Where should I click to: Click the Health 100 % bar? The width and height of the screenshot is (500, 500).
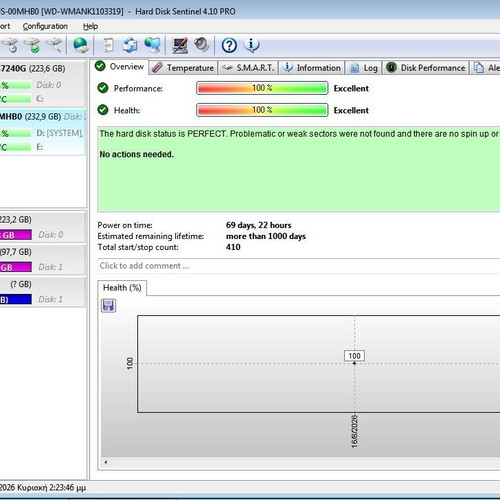coord(262,110)
